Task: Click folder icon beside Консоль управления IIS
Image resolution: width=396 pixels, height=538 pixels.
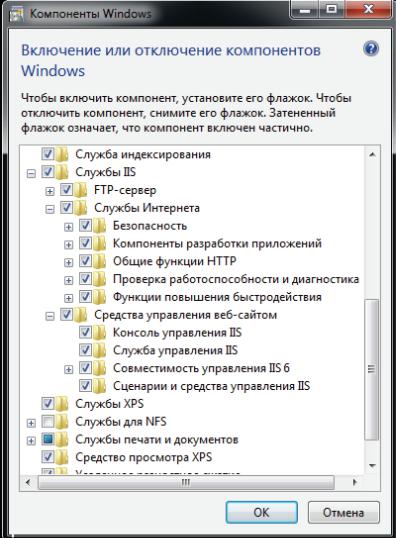Action: tap(100, 332)
